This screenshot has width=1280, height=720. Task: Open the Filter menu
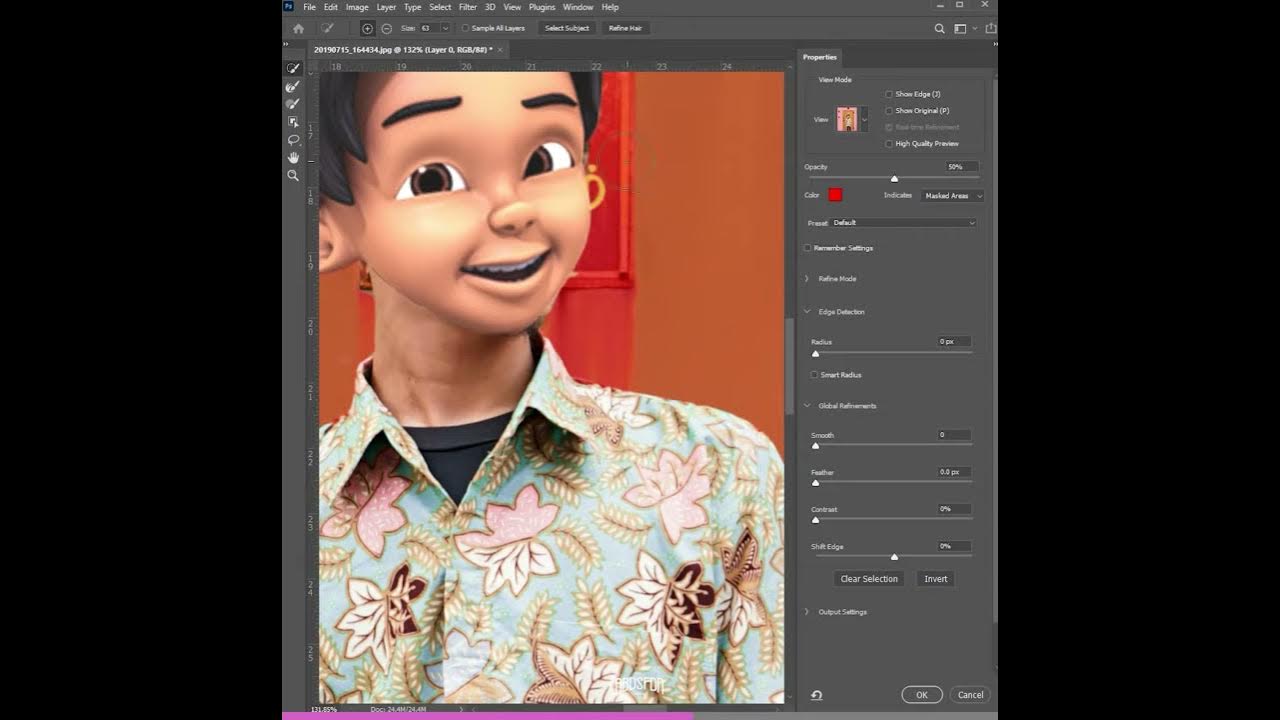coord(468,7)
